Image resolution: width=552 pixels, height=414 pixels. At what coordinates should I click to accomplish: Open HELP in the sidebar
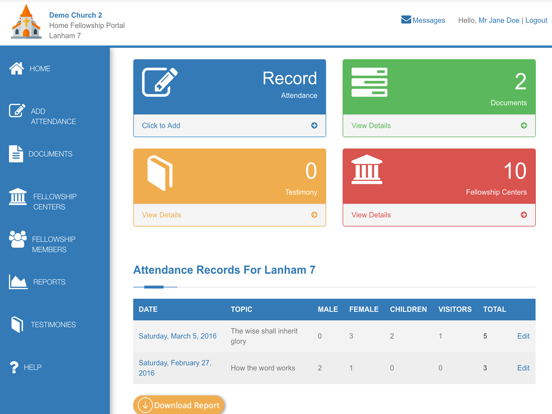(32, 368)
